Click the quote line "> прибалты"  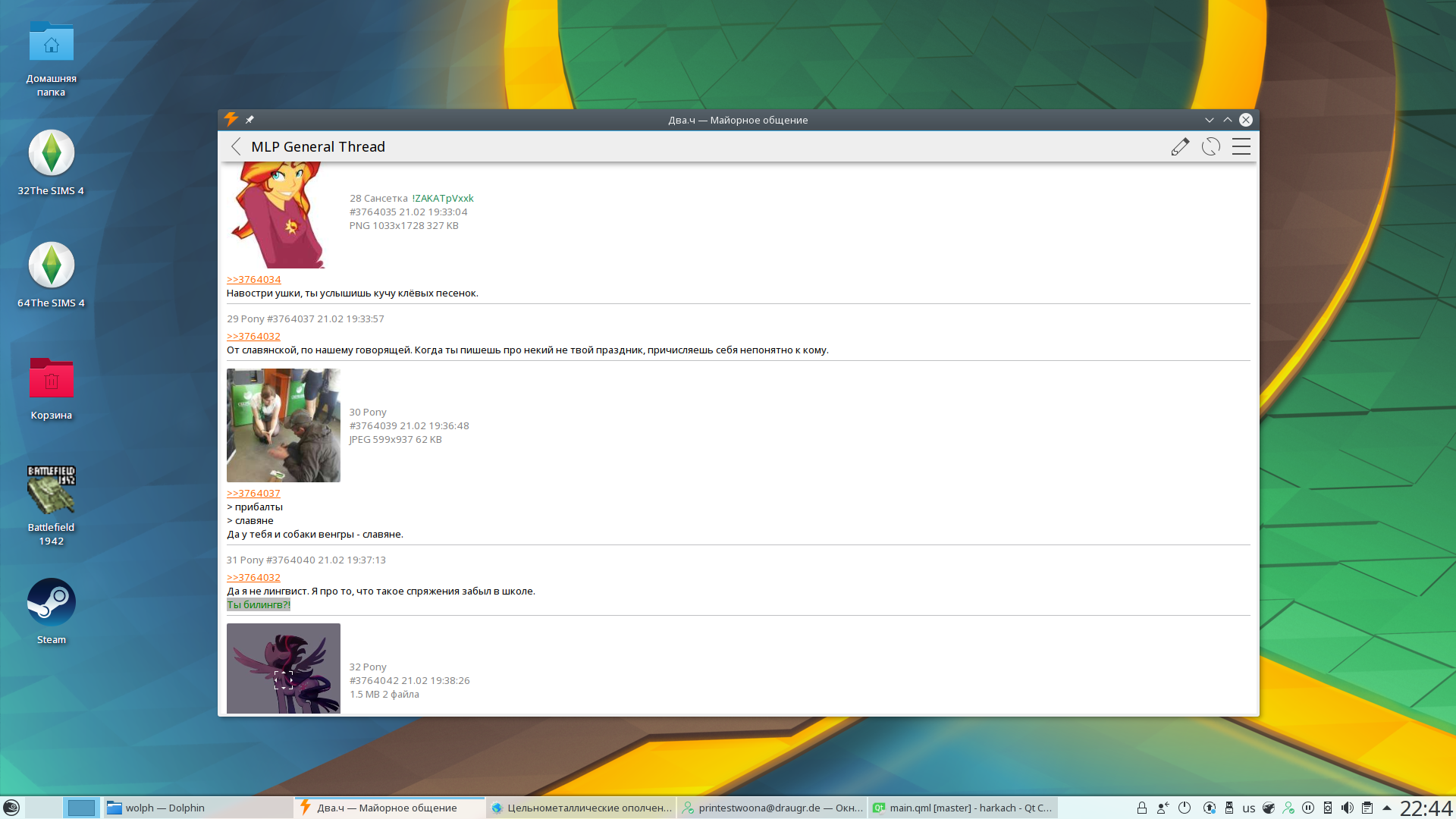pos(255,507)
